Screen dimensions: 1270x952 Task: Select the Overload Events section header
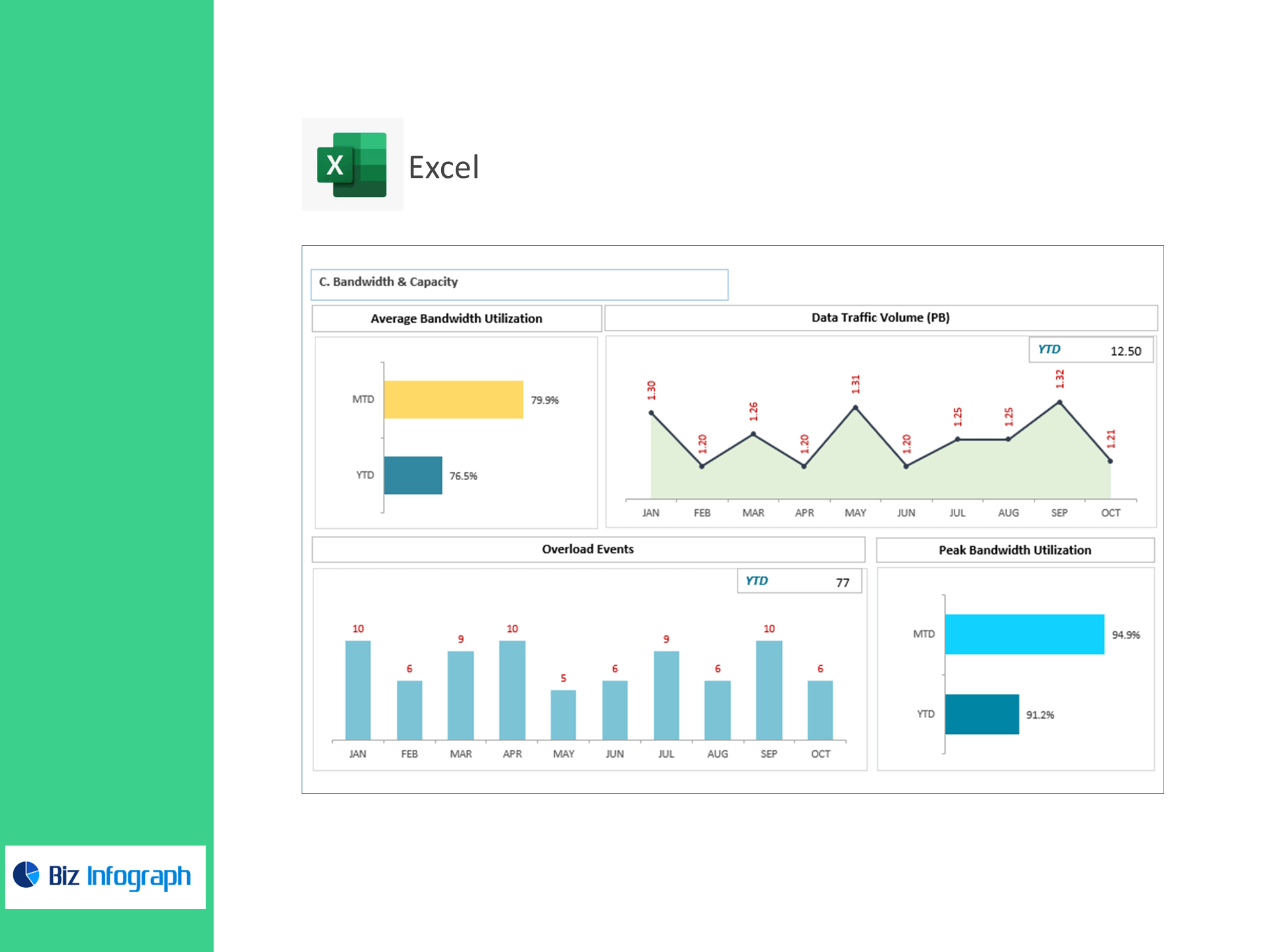(x=587, y=549)
